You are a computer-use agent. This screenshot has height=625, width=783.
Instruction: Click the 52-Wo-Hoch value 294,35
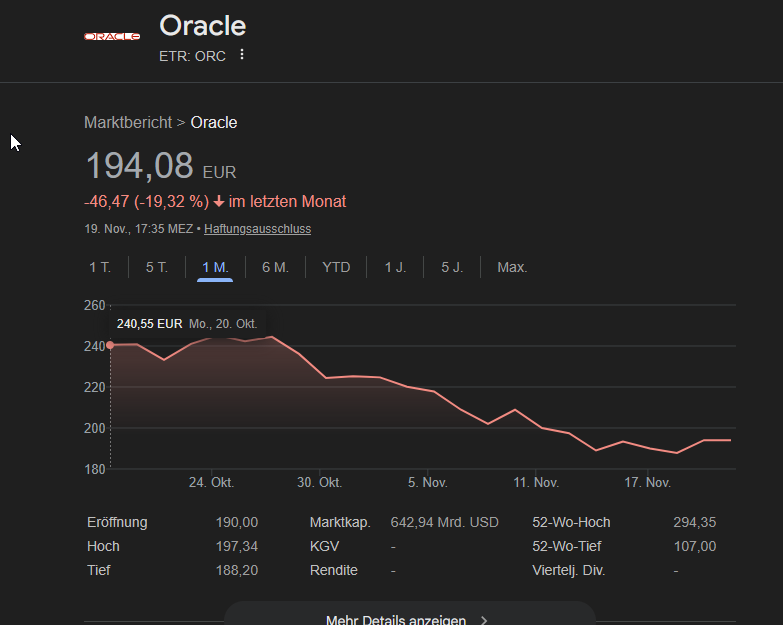pos(695,523)
